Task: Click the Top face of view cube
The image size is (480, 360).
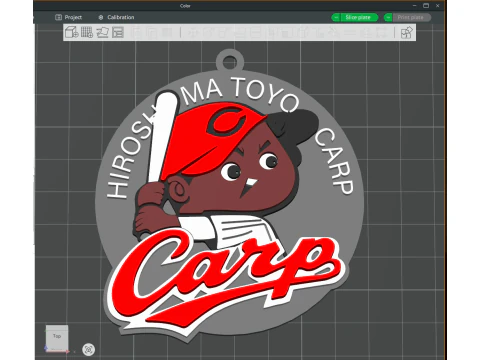Action: point(57,336)
